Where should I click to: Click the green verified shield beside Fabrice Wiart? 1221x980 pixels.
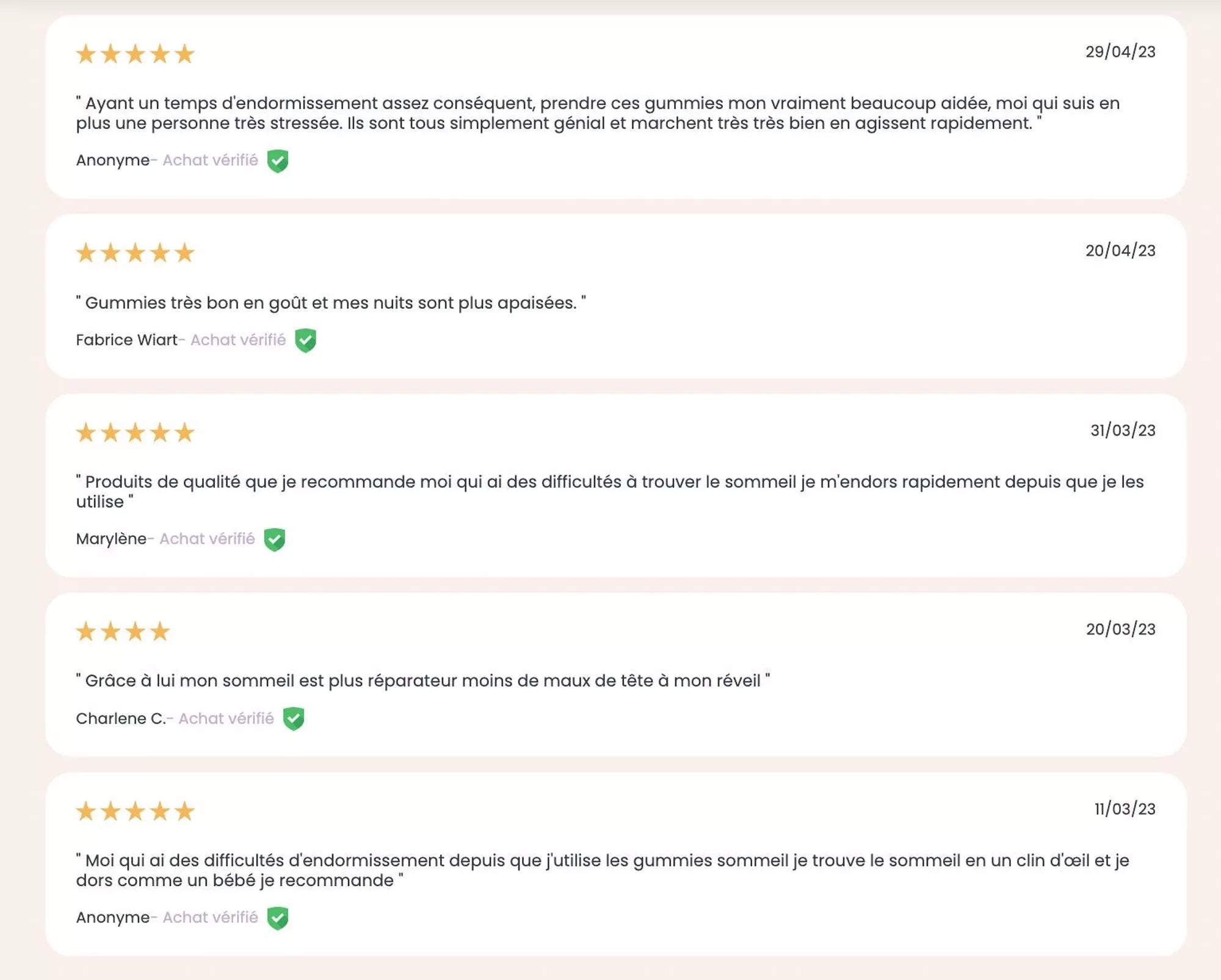point(305,340)
